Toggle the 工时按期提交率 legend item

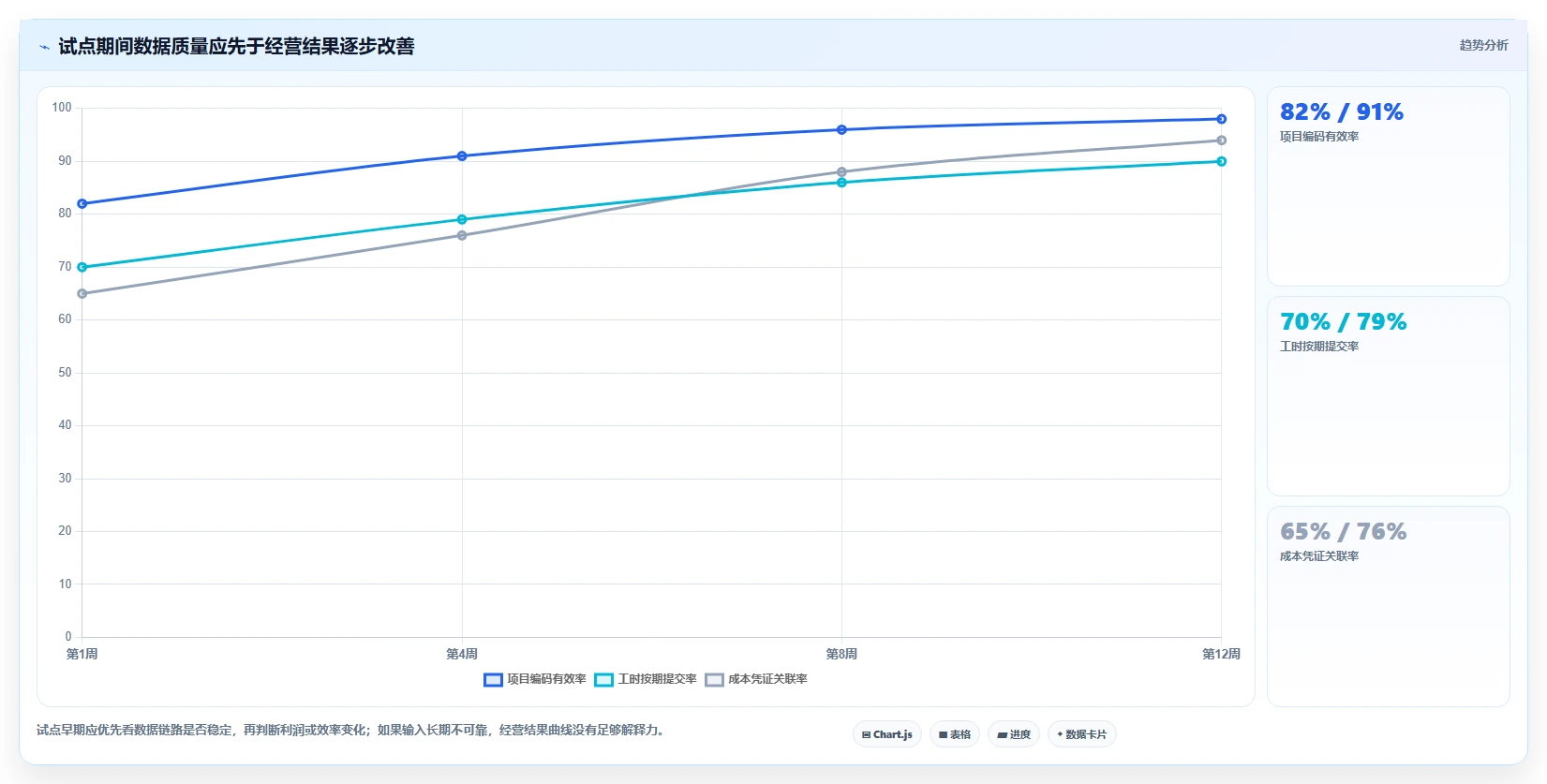coord(646,679)
